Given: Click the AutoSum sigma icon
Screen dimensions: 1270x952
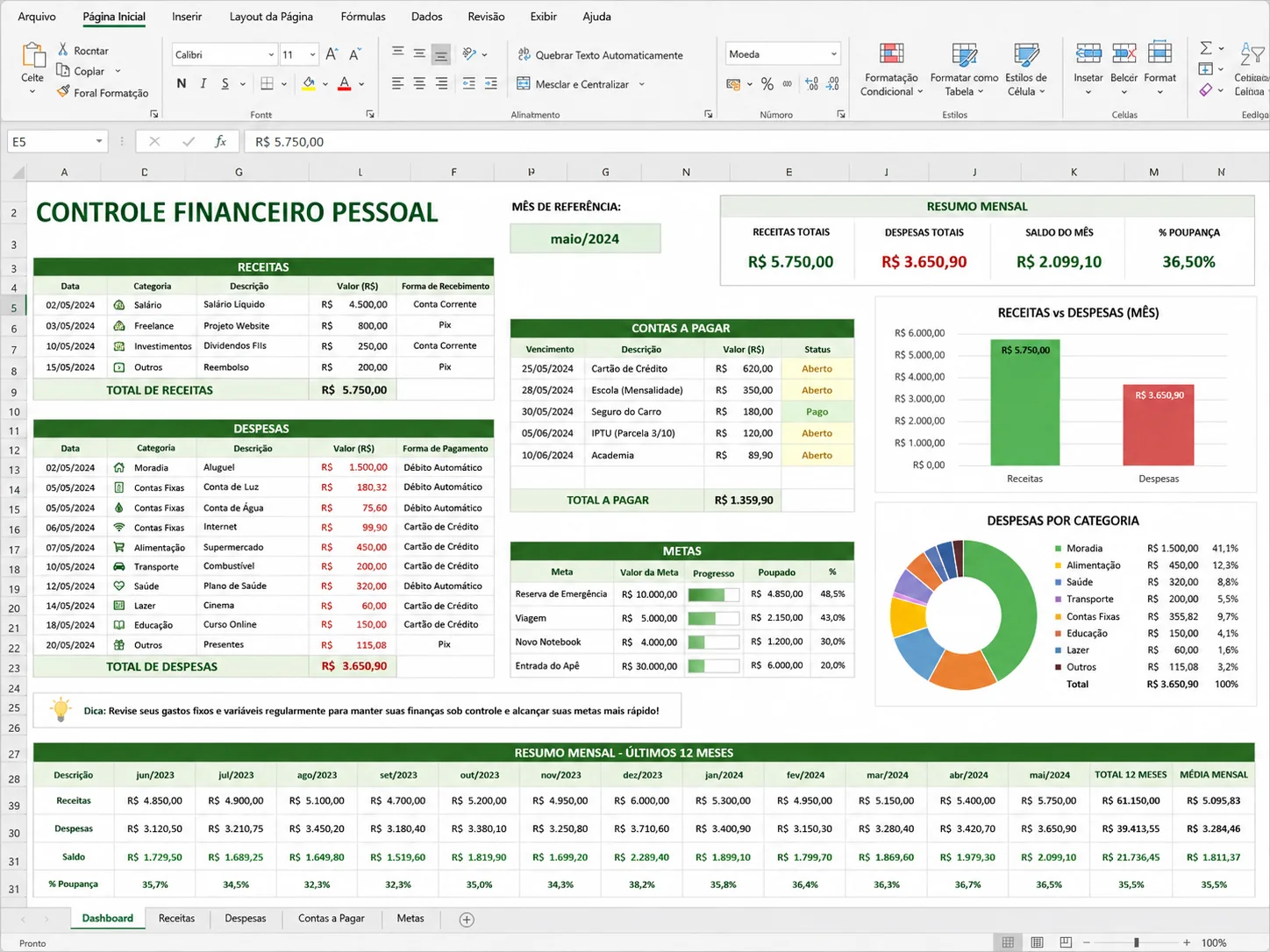Looking at the screenshot, I should click(x=1206, y=47).
